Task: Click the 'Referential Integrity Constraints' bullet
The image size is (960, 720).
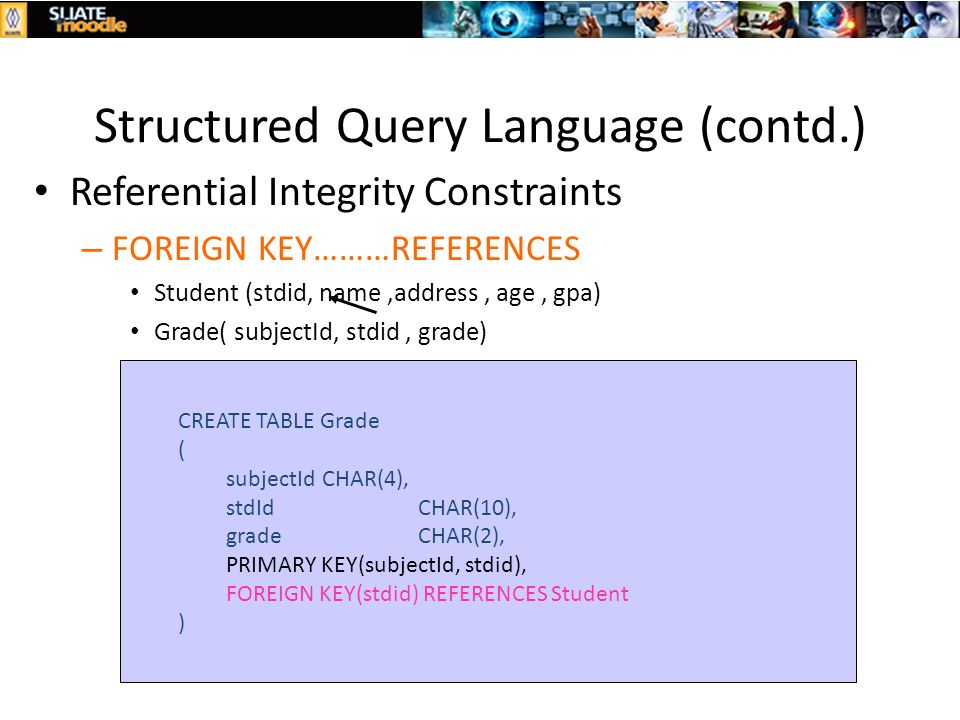Action: [x=346, y=192]
